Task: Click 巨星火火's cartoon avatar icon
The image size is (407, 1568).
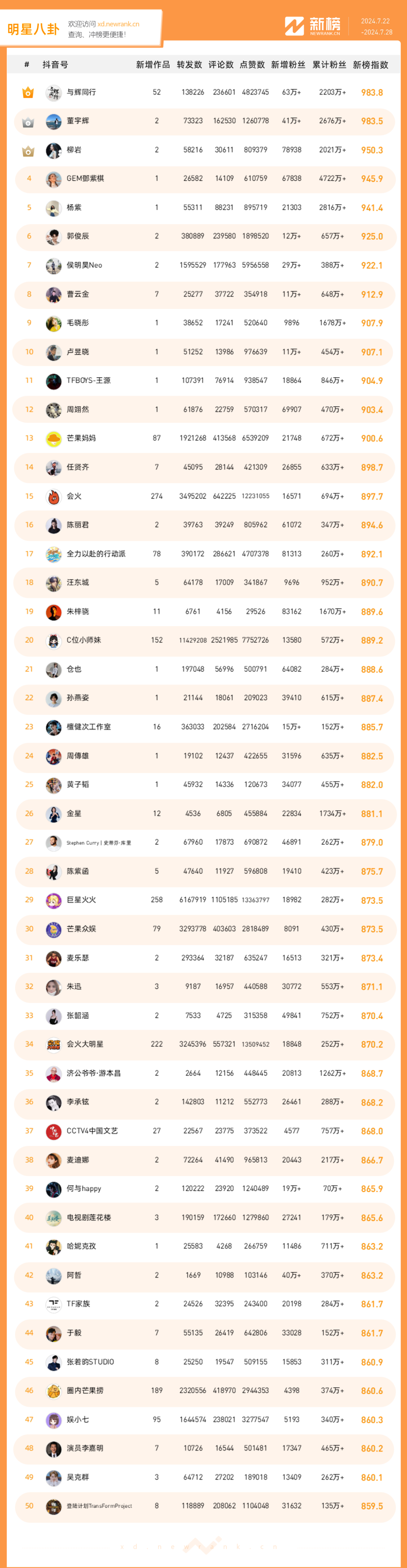Action: [x=54, y=901]
